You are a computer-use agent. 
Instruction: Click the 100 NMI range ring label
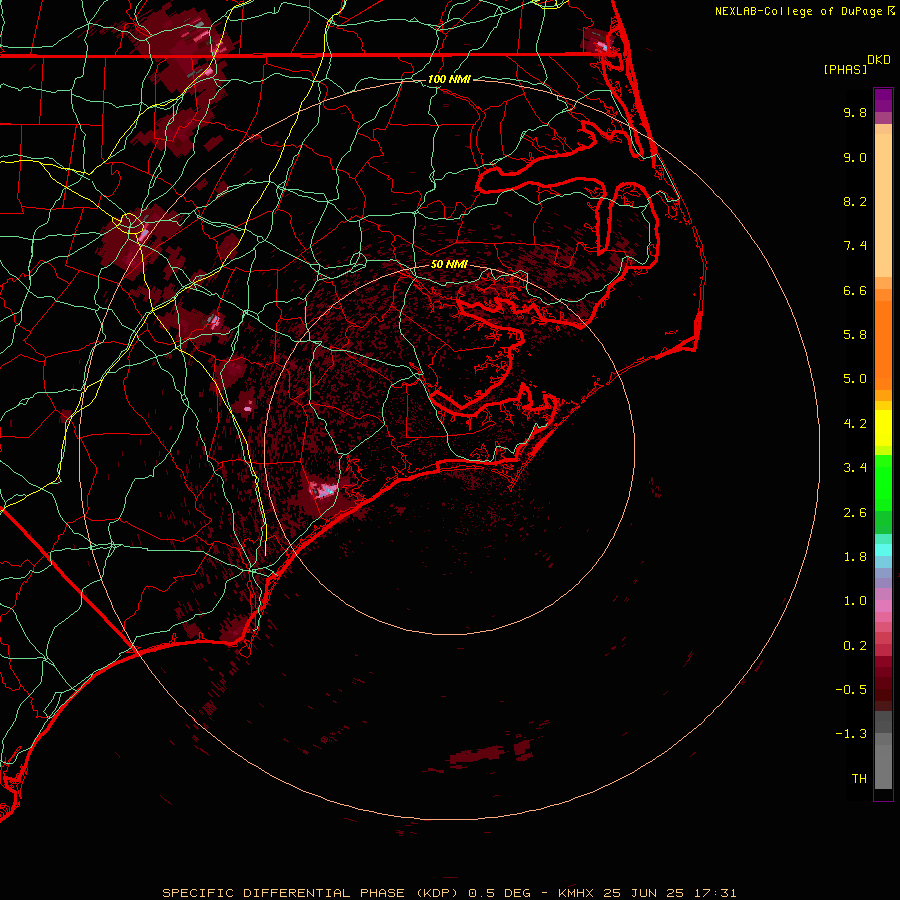tap(449, 79)
